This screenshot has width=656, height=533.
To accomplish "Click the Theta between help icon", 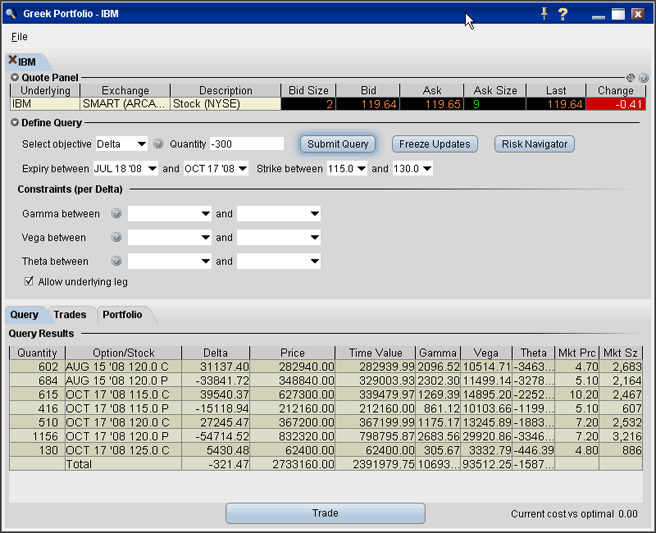I will (x=116, y=261).
